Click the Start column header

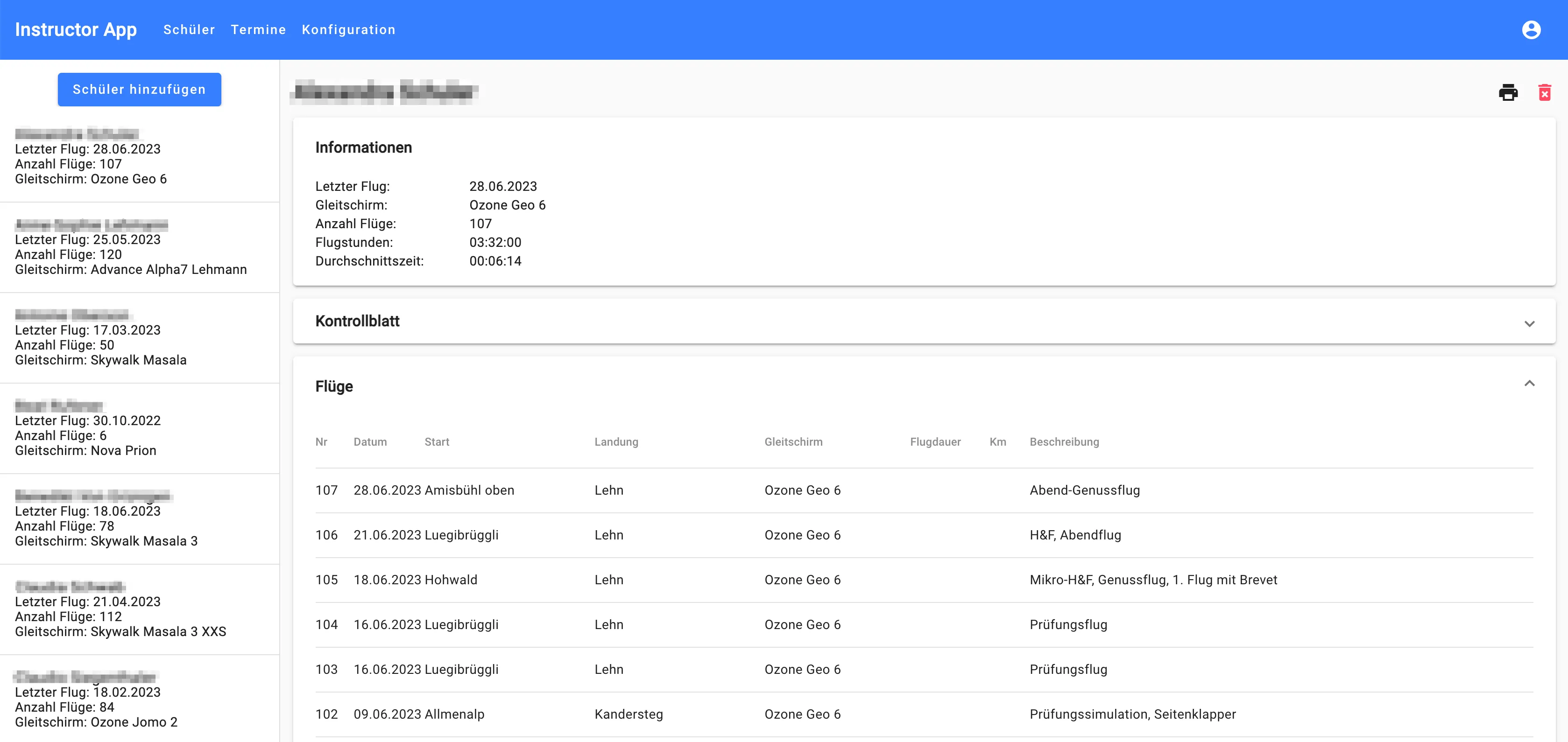click(437, 442)
